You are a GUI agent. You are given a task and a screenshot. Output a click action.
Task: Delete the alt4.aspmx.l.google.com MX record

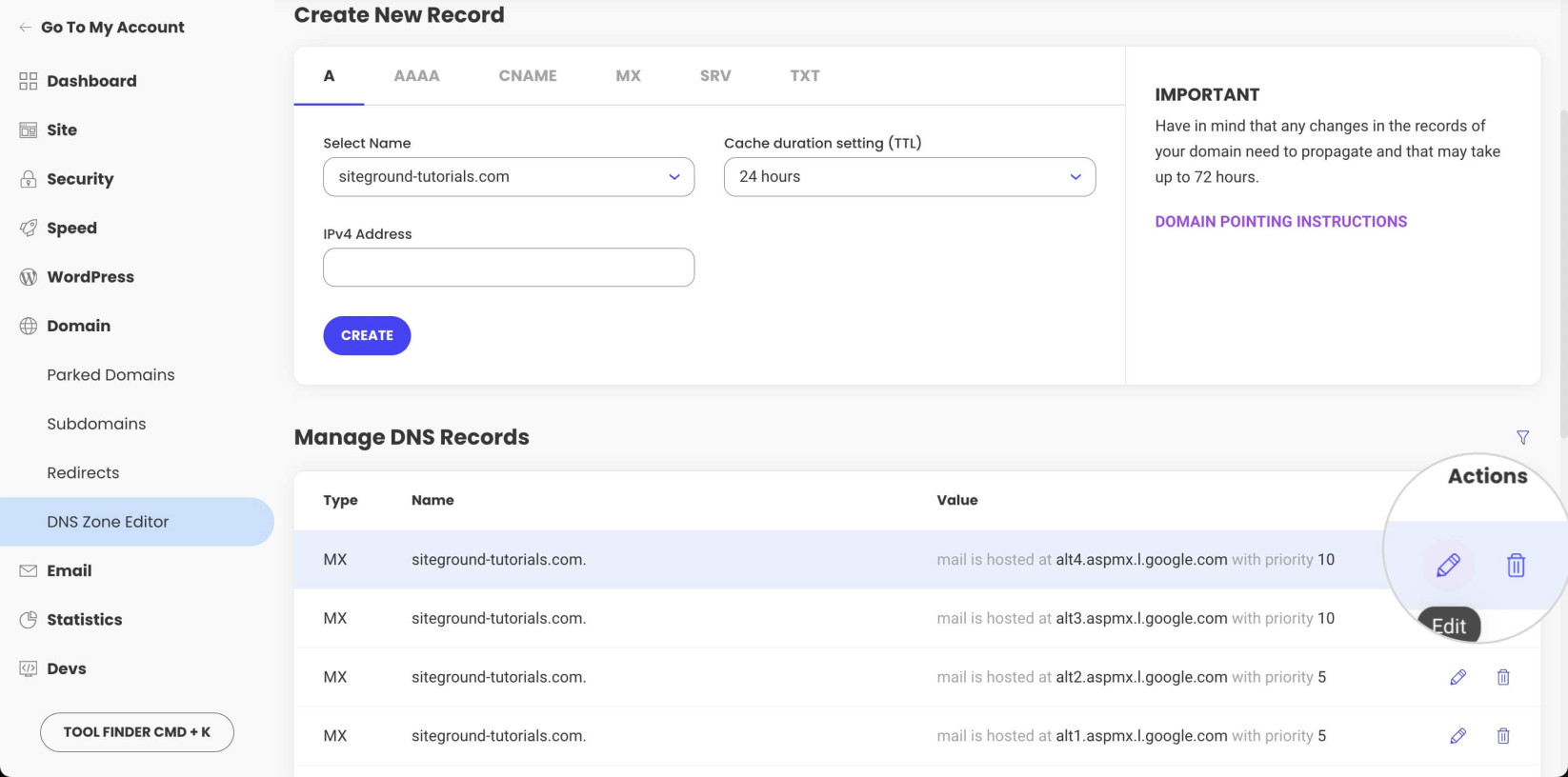(1516, 565)
